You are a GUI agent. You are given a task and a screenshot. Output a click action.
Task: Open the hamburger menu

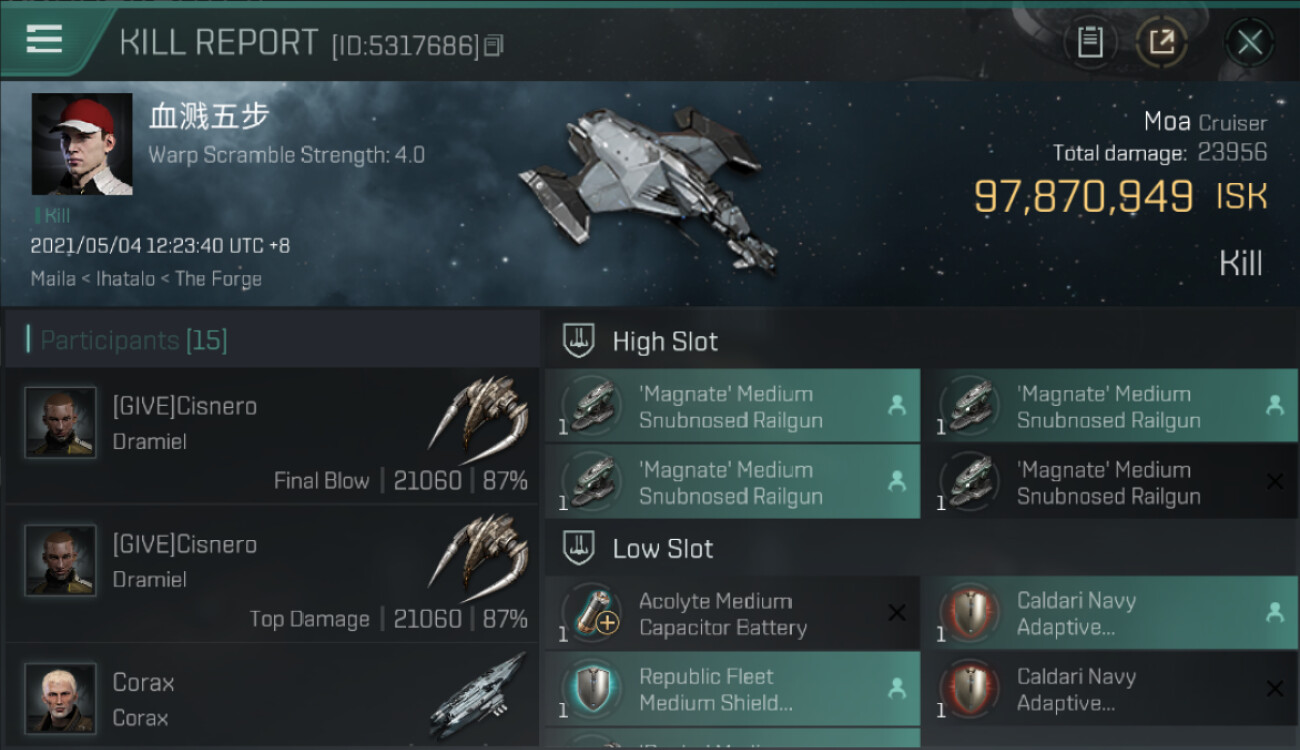tap(44, 40)
